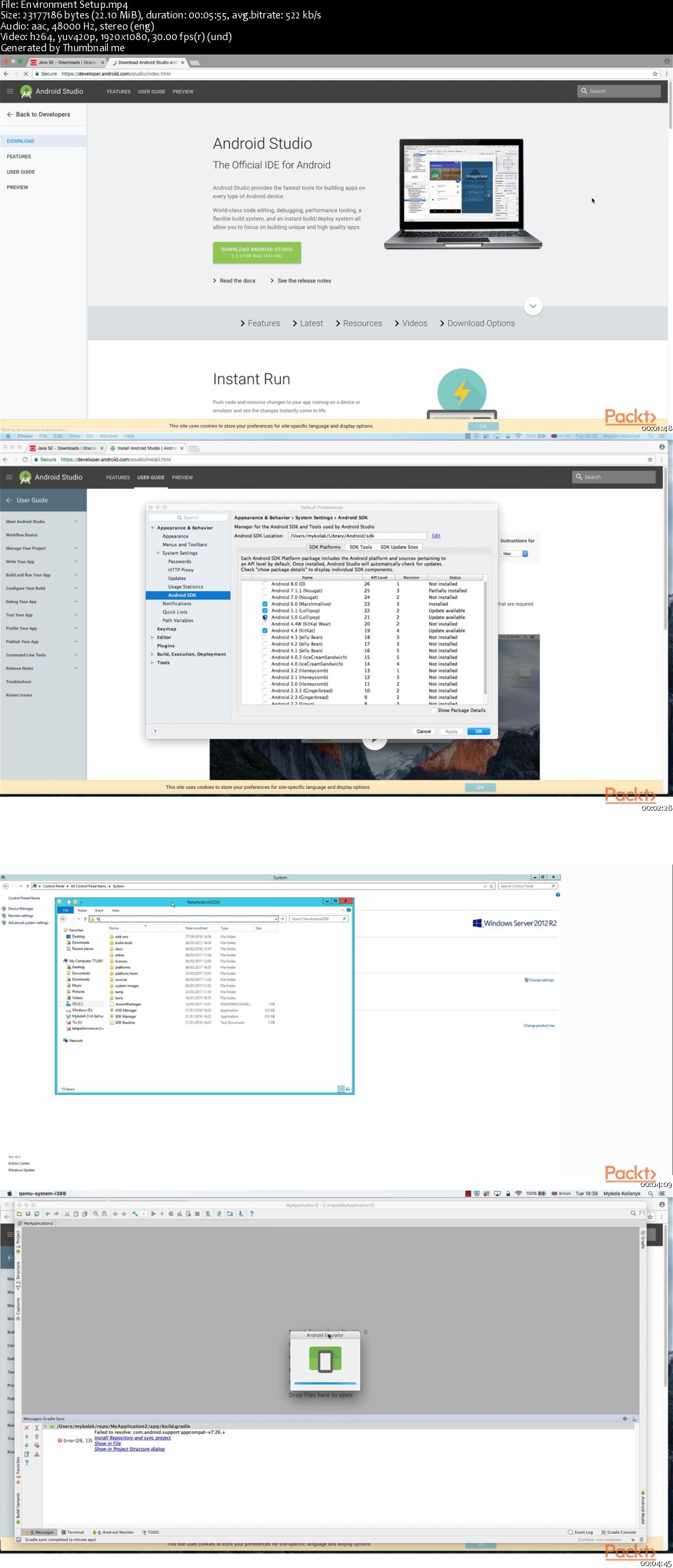This screenshot has height=1568, width=673.
Task: Open the File tab in the NewAndroidSDK window
Action: [x=66, y=910]
